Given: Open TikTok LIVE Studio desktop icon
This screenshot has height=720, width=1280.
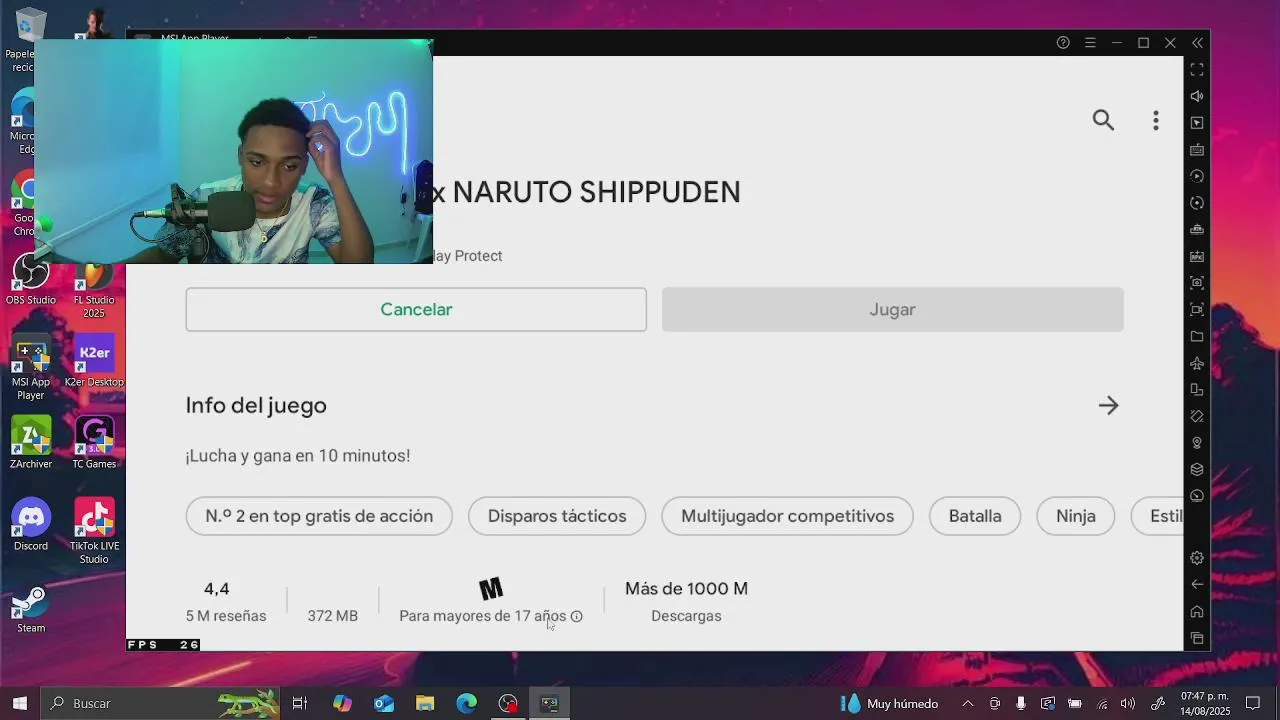Looking at the screenshot, I should 94,532.
